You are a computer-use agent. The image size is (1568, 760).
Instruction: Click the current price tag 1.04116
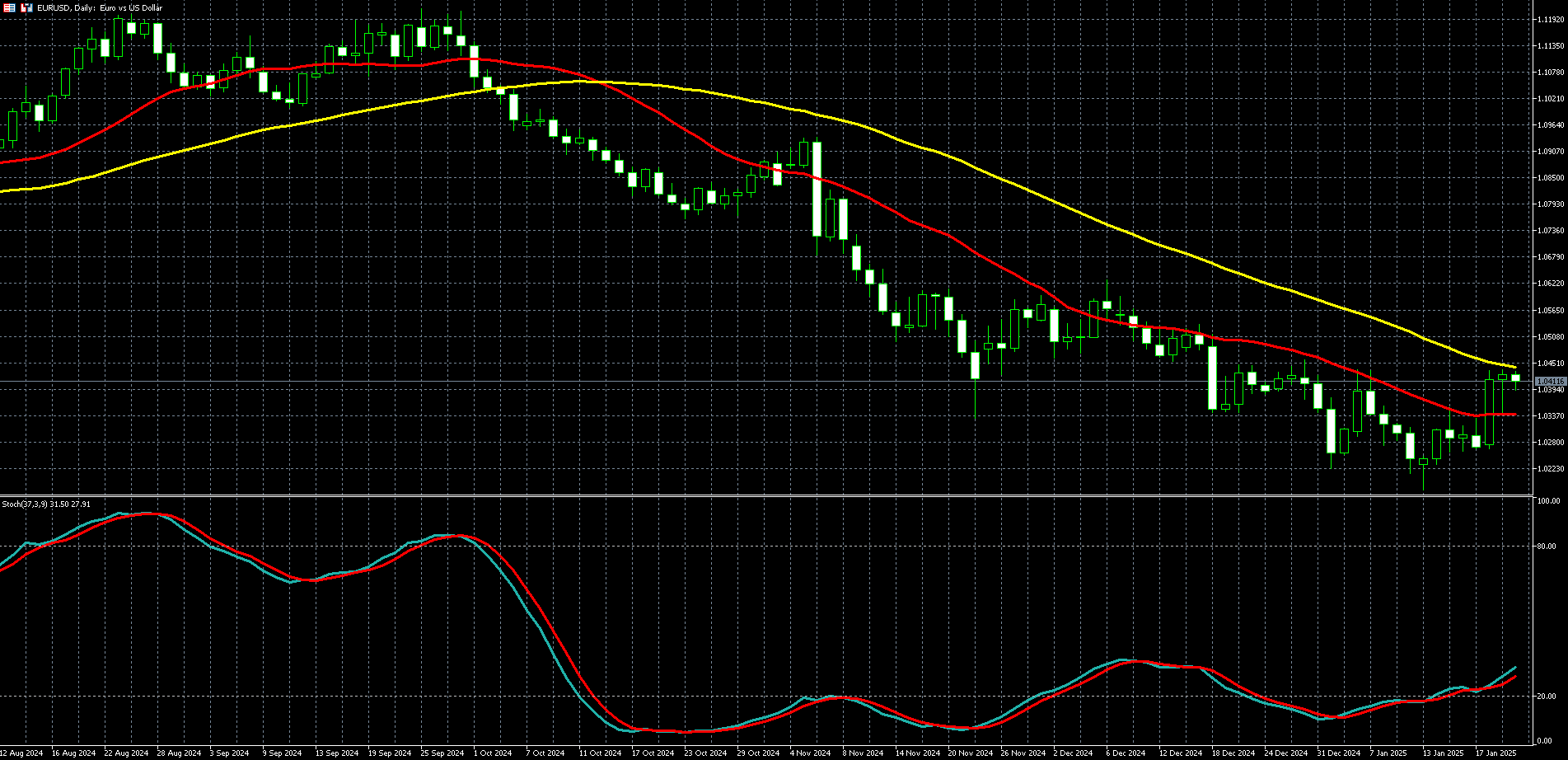tap(1551, 381)
